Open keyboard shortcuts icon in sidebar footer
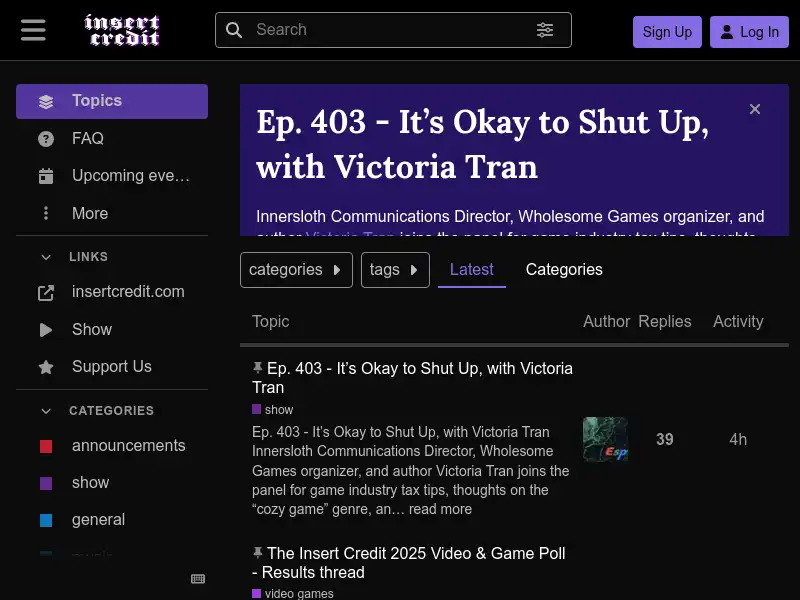This screenshot has height=600, width=800. pyautogui.click(x=198, y=579)
